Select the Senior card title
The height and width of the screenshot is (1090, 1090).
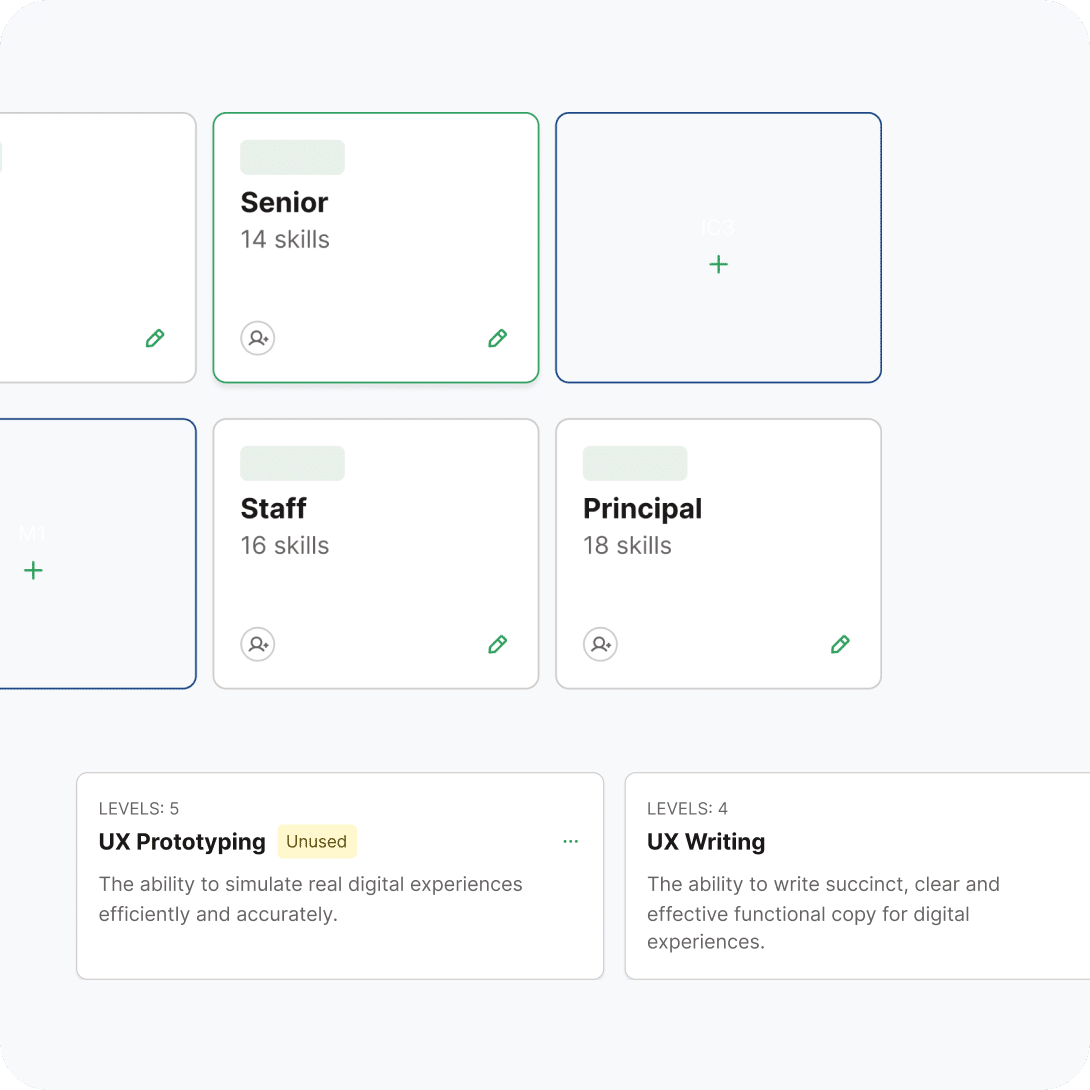tap(284, 203)
